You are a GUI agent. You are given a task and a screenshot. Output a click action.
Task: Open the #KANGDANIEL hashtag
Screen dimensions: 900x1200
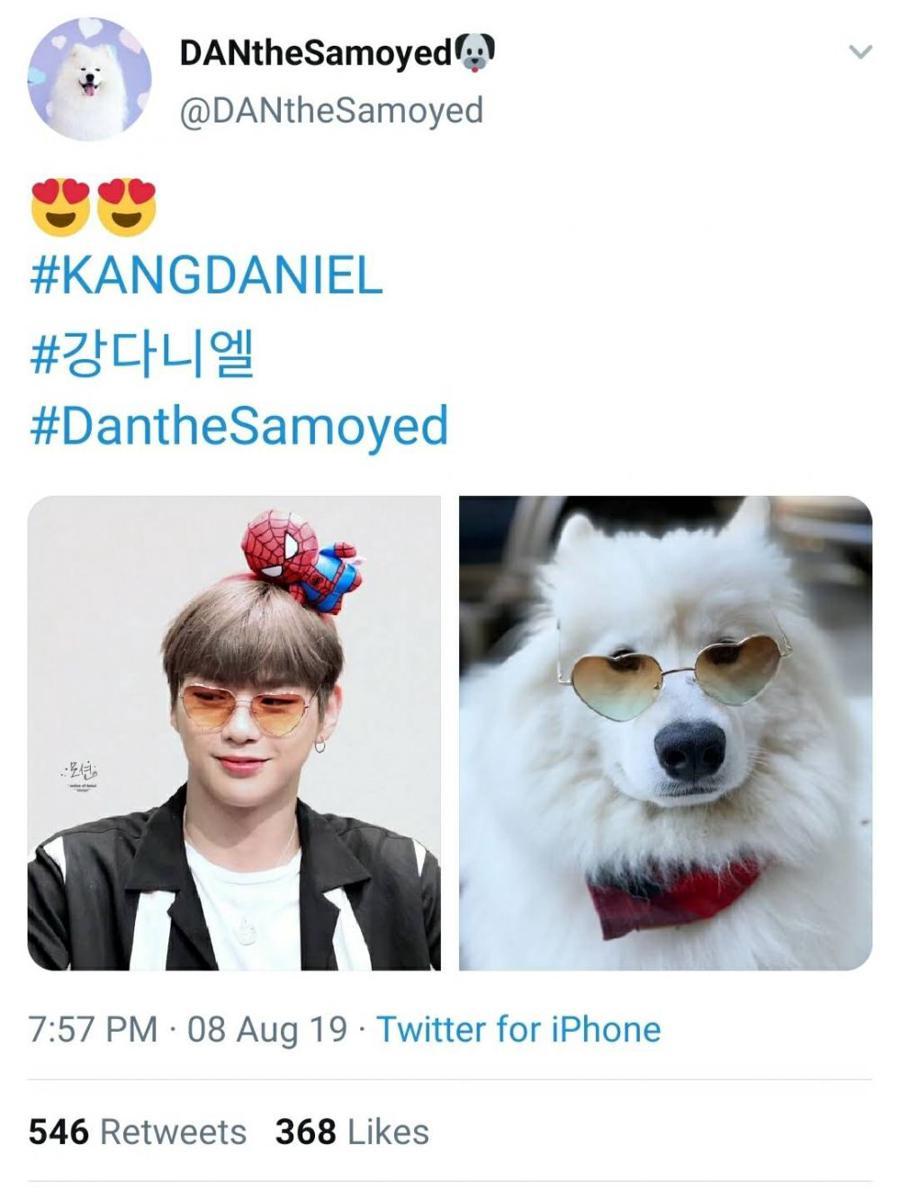click(206, 277)
